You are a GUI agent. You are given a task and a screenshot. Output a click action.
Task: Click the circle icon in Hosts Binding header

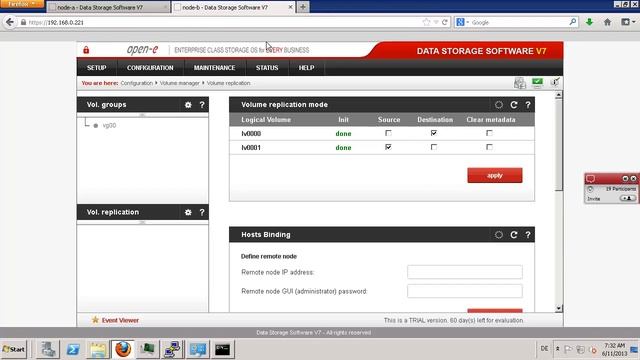pyautogui.click(x=499, y=235)
